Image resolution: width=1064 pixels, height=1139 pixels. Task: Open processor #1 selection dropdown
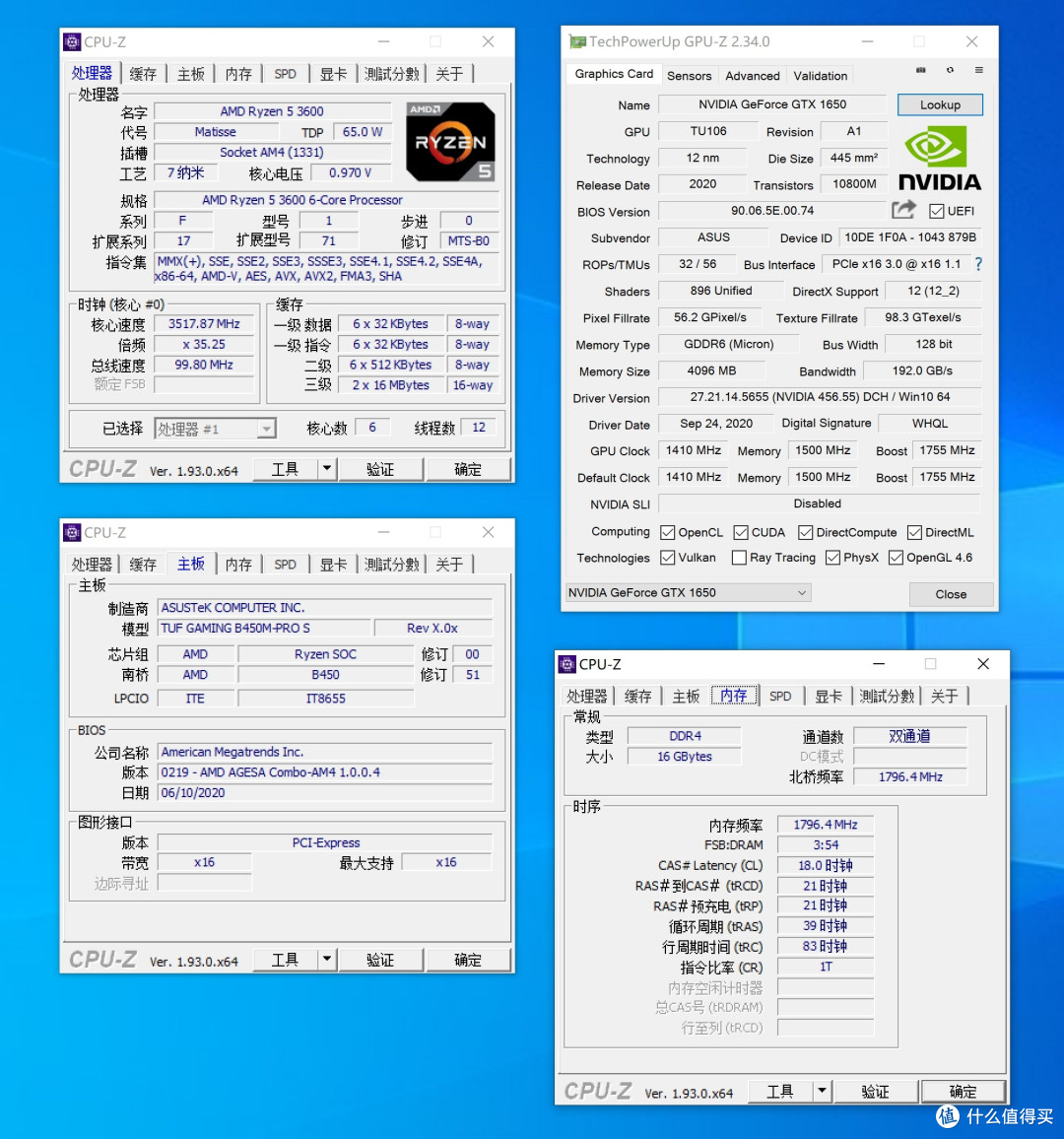click(x=215, y=429)
